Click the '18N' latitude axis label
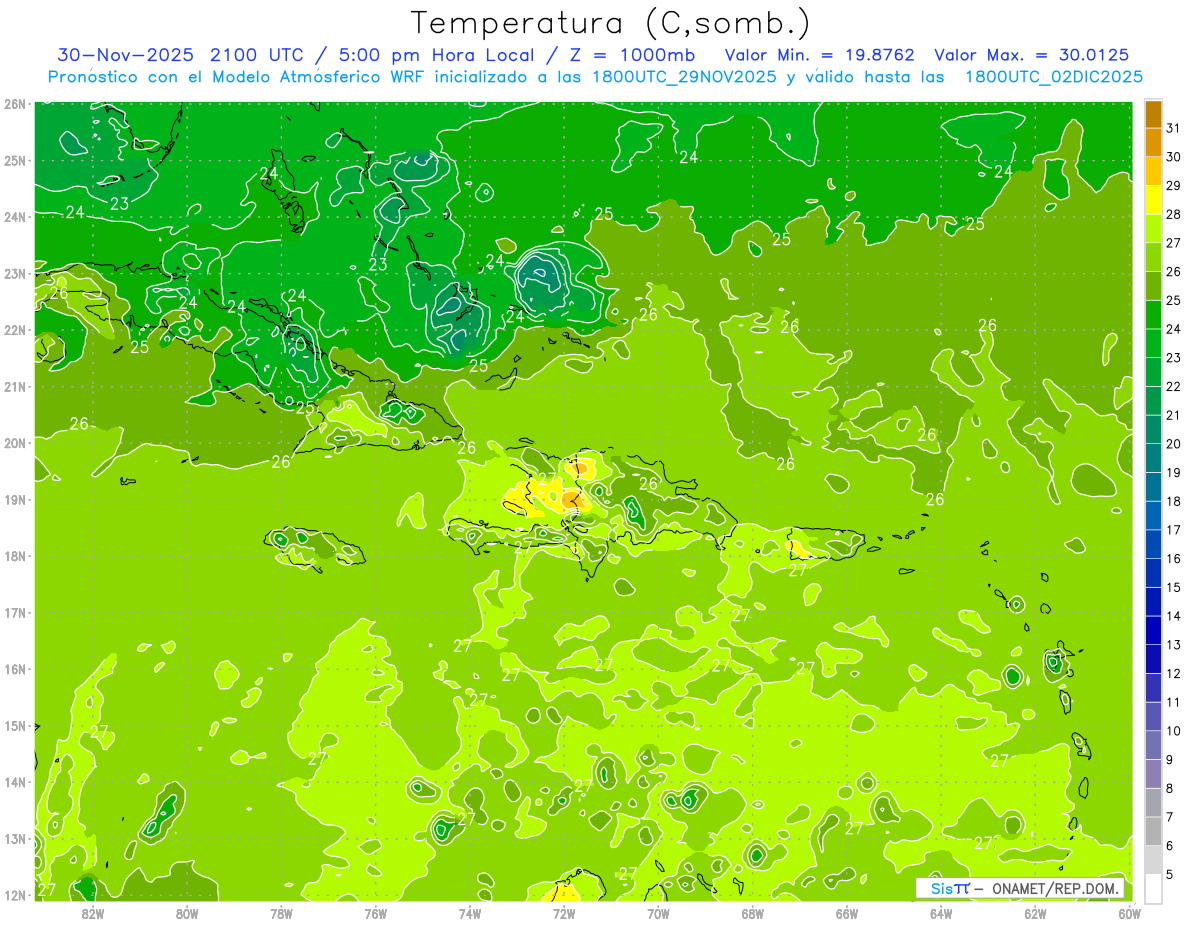Image resolution: width=1200 pixels, height=927 pixels. pyautogui.click(x=15, y=556)
